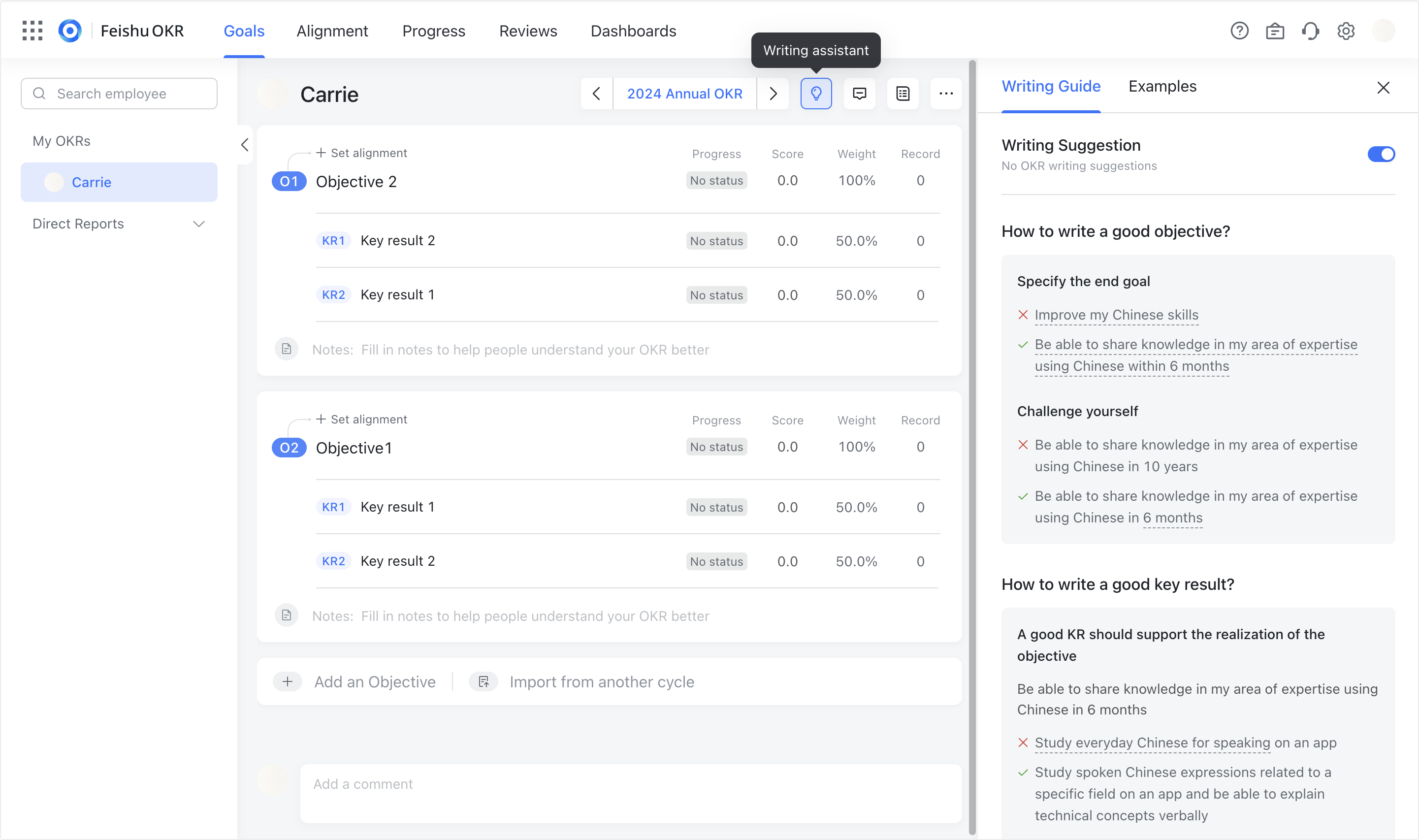Go to the next OKR cycle arrow
This screenshot has width=1419, height=840.
773,94
